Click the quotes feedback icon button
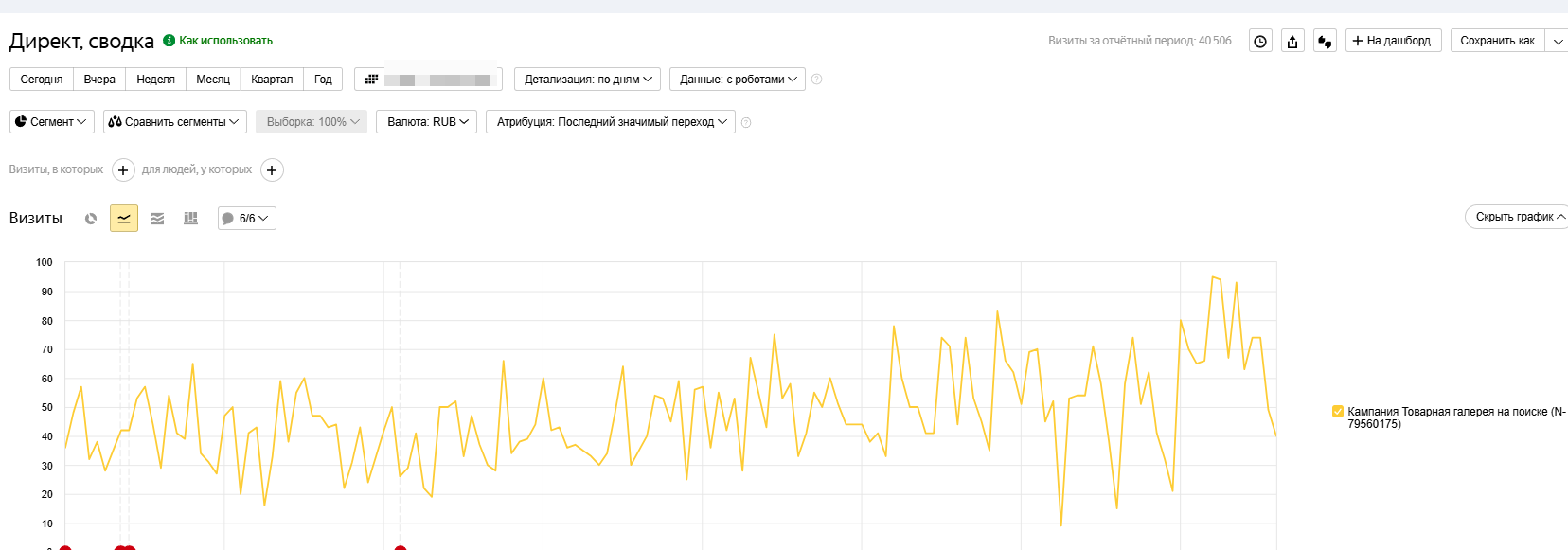The height and width of the screenshot is (550, 1568). [x=1325, y=41]
